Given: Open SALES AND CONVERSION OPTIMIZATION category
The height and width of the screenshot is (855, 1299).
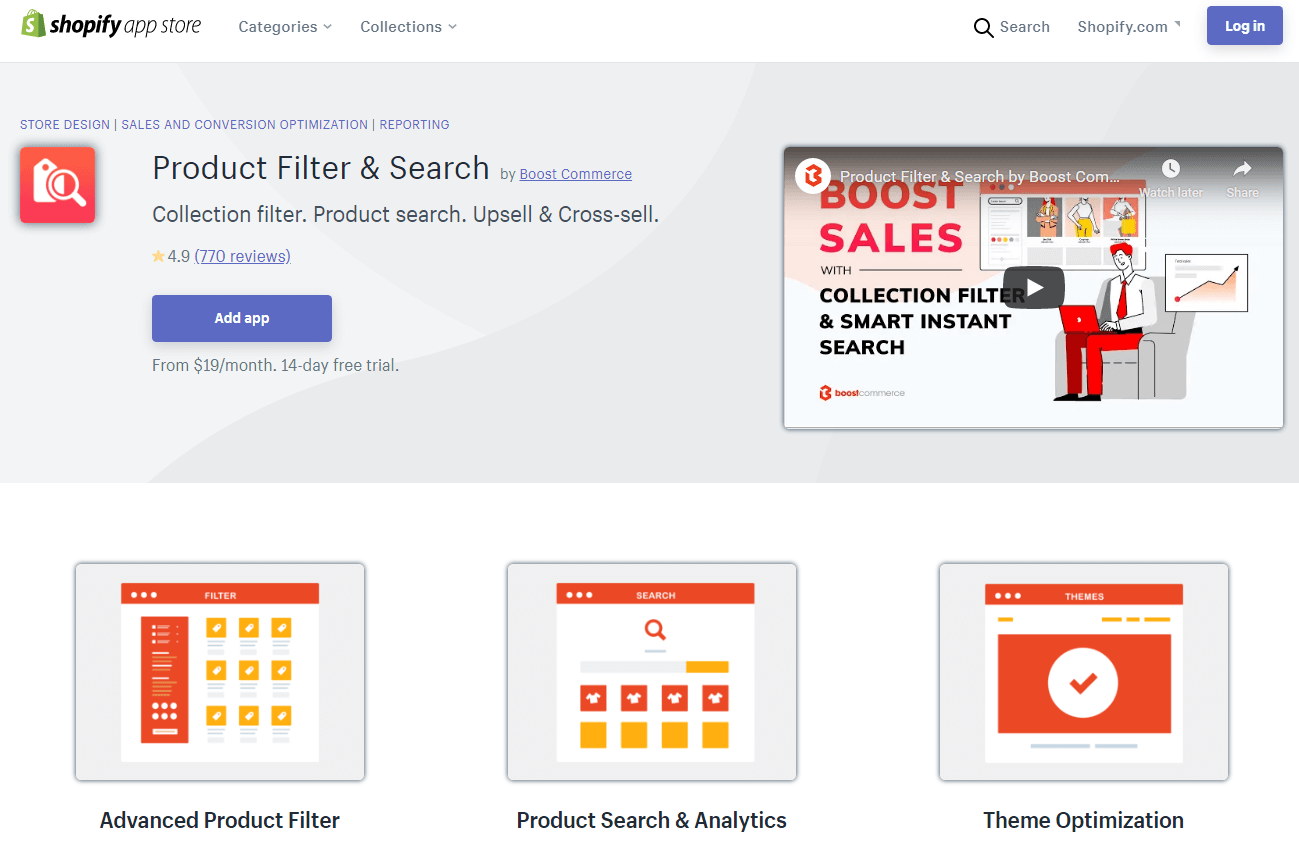Looking at the screenshot, I should point(244,125).
